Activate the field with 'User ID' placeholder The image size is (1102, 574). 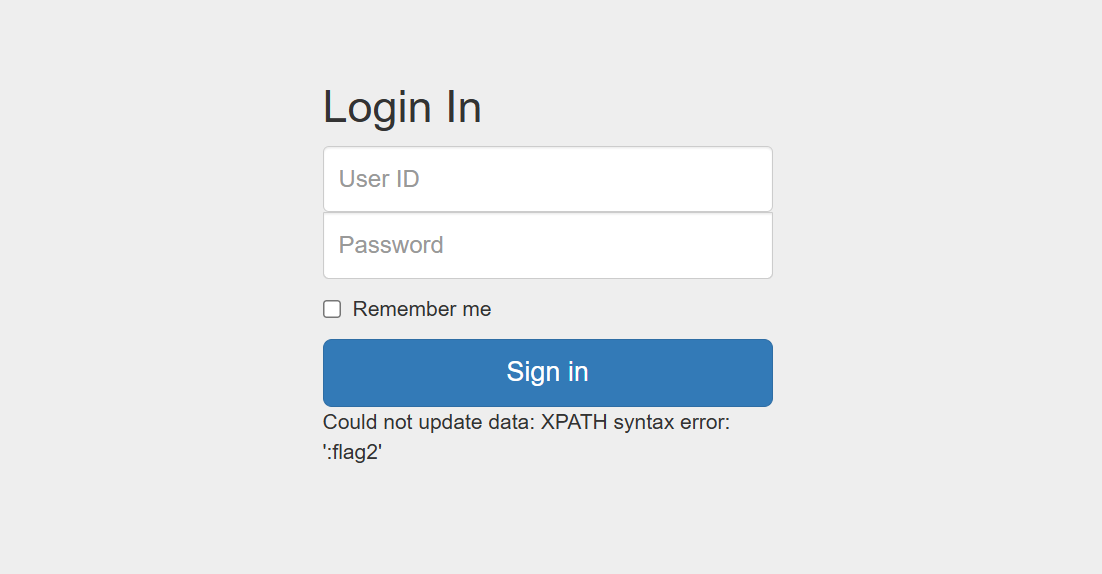[x=547, y=179]
